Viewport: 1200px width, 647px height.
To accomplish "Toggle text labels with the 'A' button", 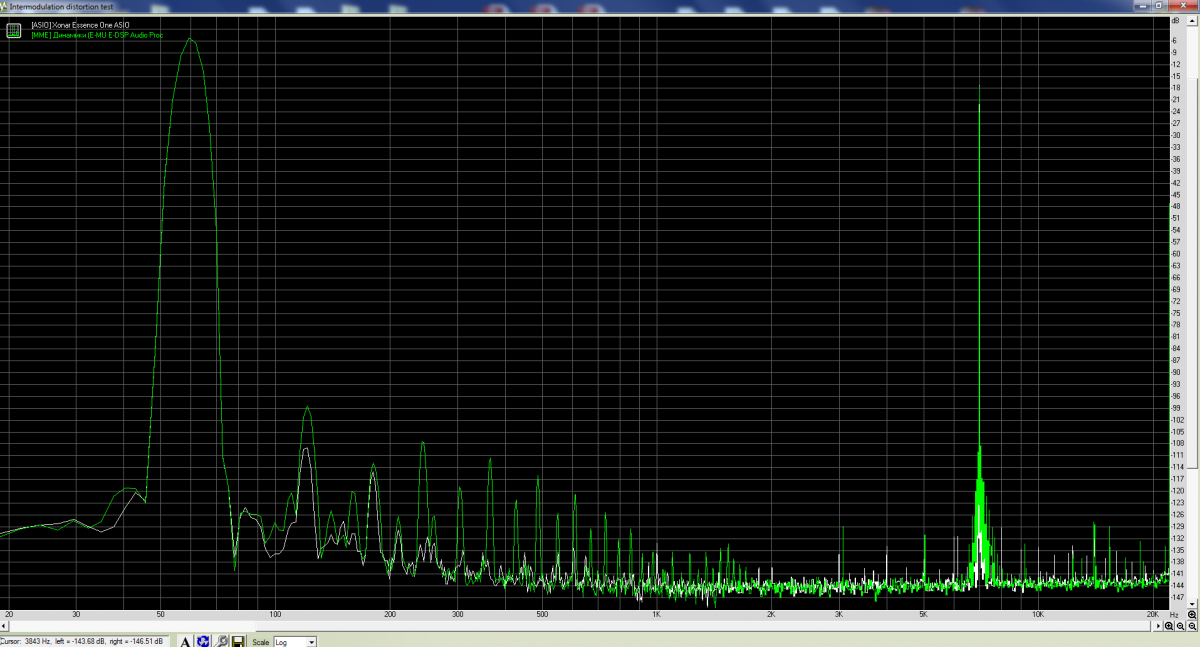I will 185,641.
